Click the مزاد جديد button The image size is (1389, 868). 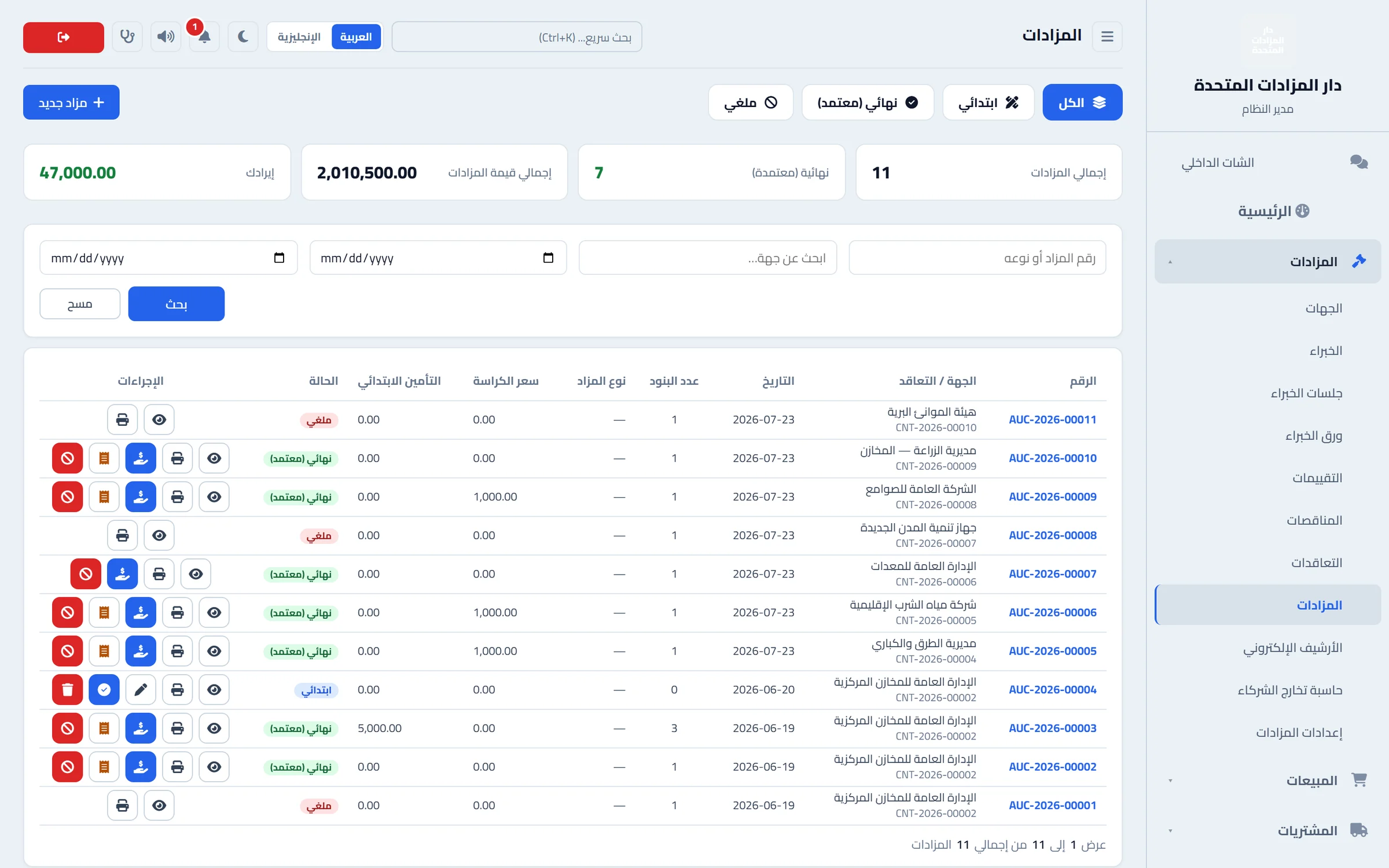pos(71,102)
